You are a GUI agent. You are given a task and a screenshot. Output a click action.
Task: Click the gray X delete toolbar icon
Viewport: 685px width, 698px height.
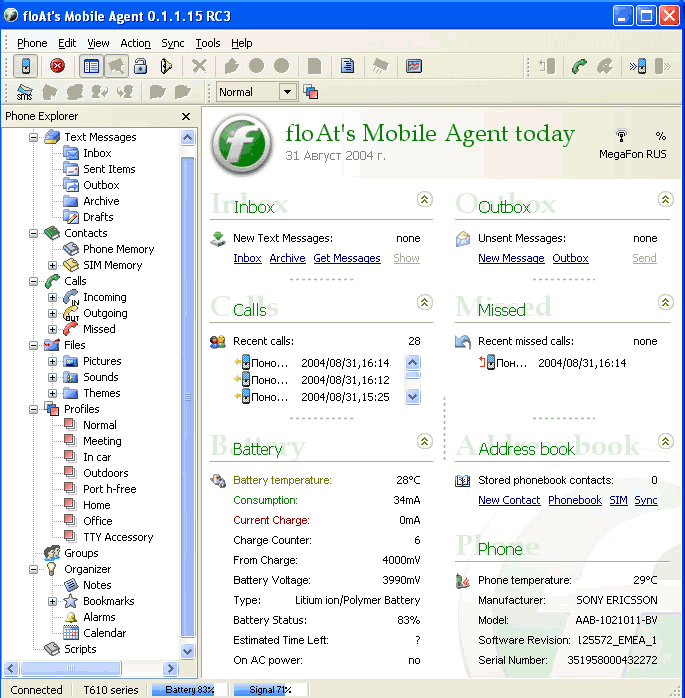[x=199, y=66]
